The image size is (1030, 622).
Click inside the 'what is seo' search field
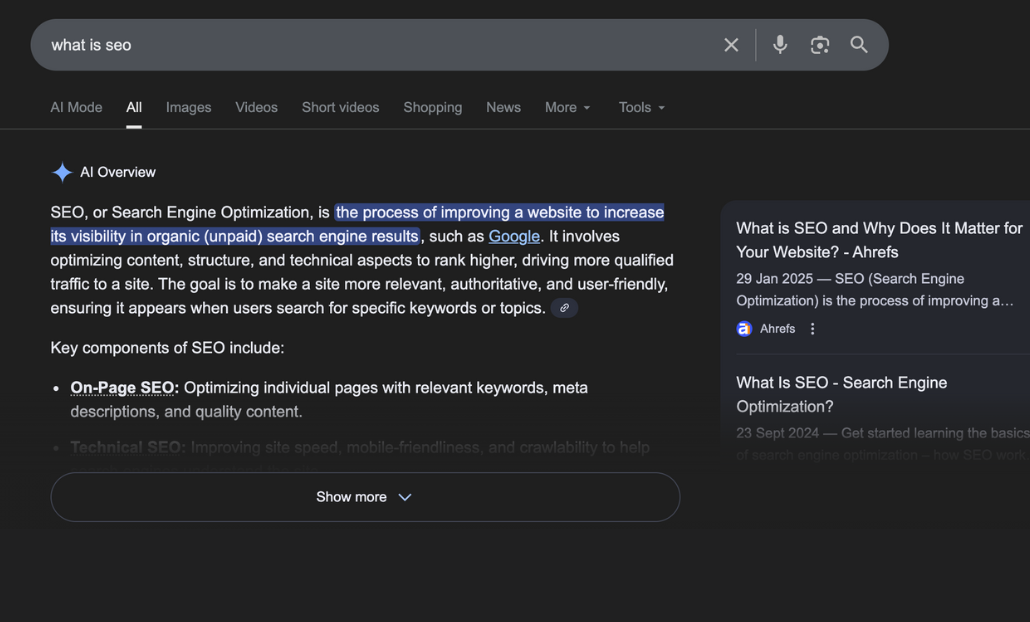[x=380, y=45]
